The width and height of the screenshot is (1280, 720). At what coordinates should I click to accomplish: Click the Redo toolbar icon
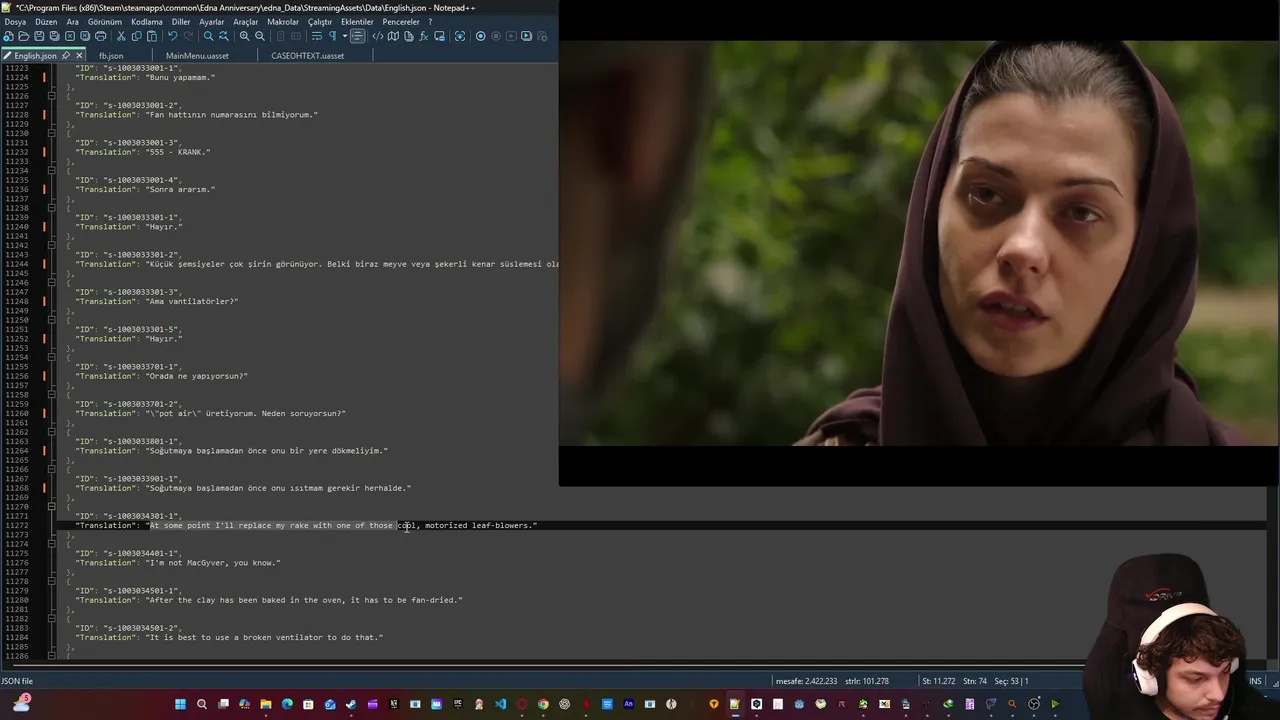click(x=188, y=36)
